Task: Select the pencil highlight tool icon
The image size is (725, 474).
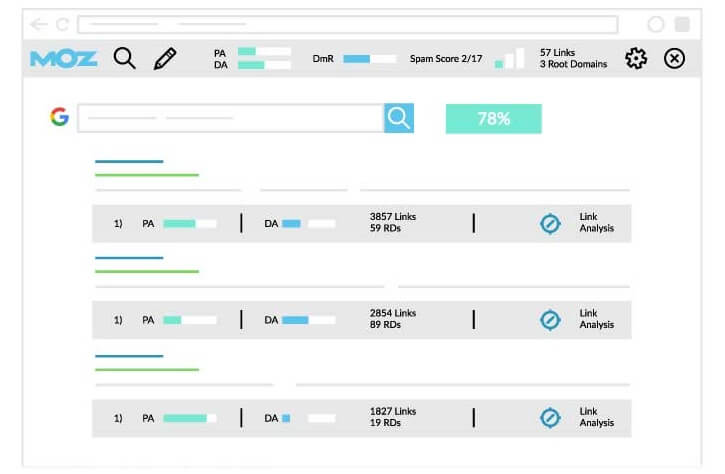Action: (165, 59)
